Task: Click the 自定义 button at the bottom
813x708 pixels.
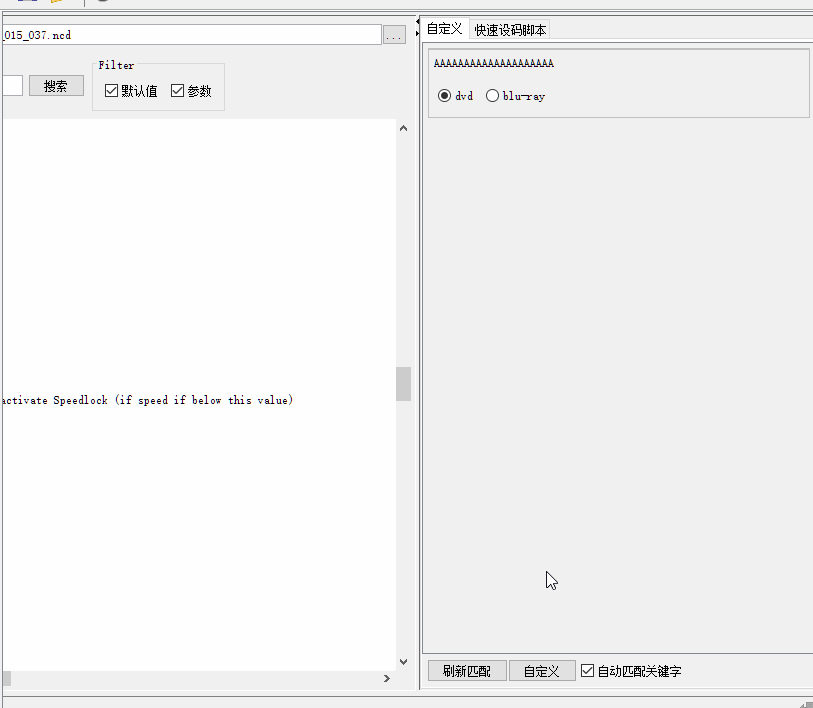Action: click(x=542, y=671)
